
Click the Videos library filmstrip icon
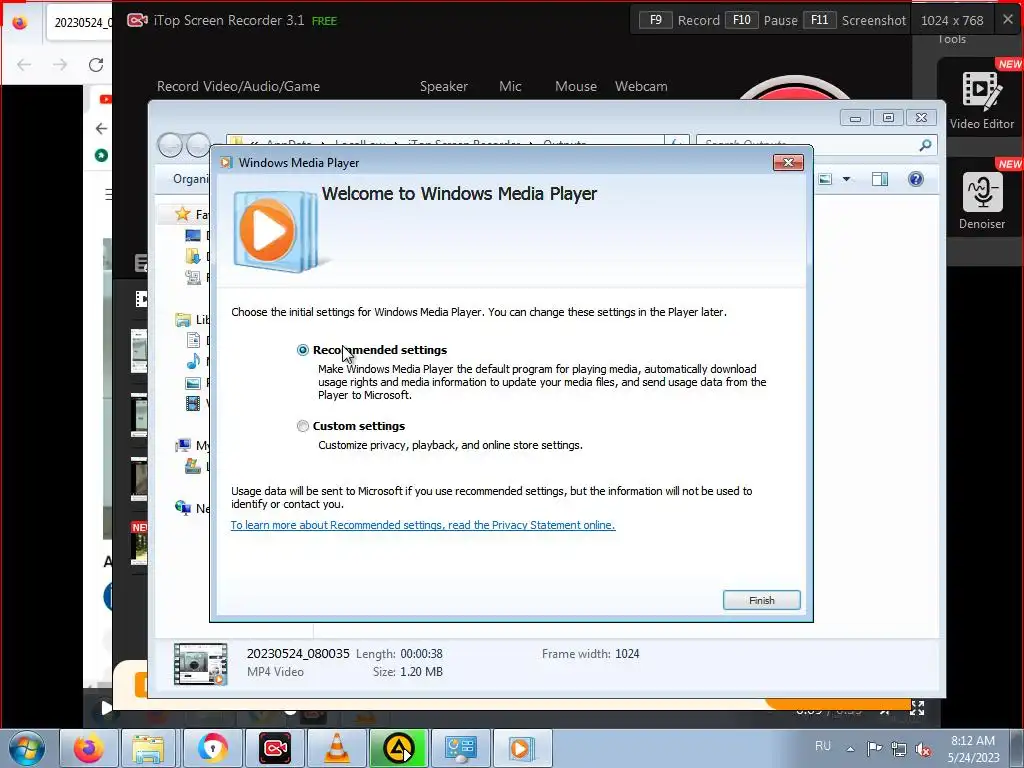click(x=193, y=404)
